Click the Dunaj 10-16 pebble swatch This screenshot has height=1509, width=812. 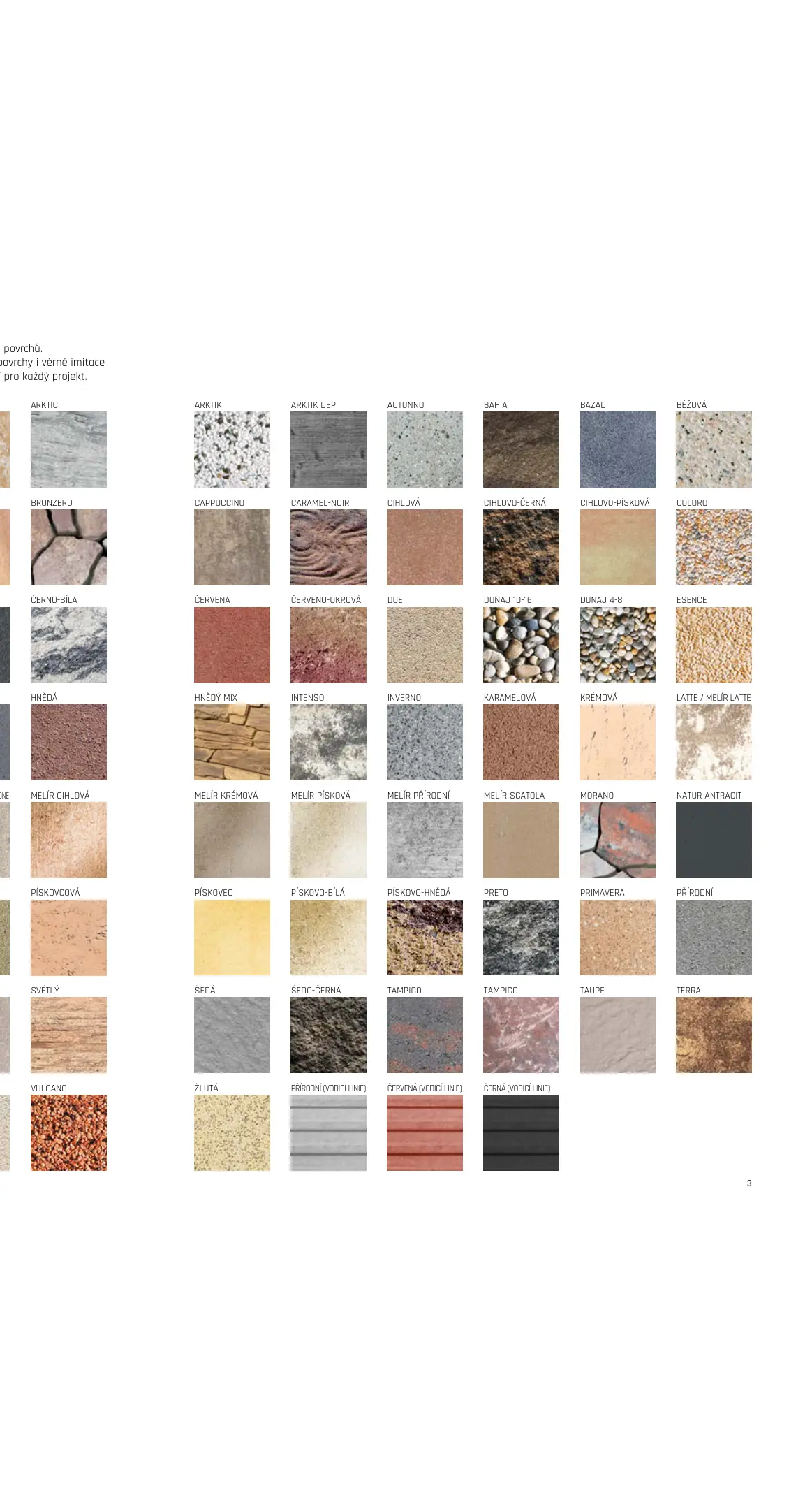click(521, 645)
